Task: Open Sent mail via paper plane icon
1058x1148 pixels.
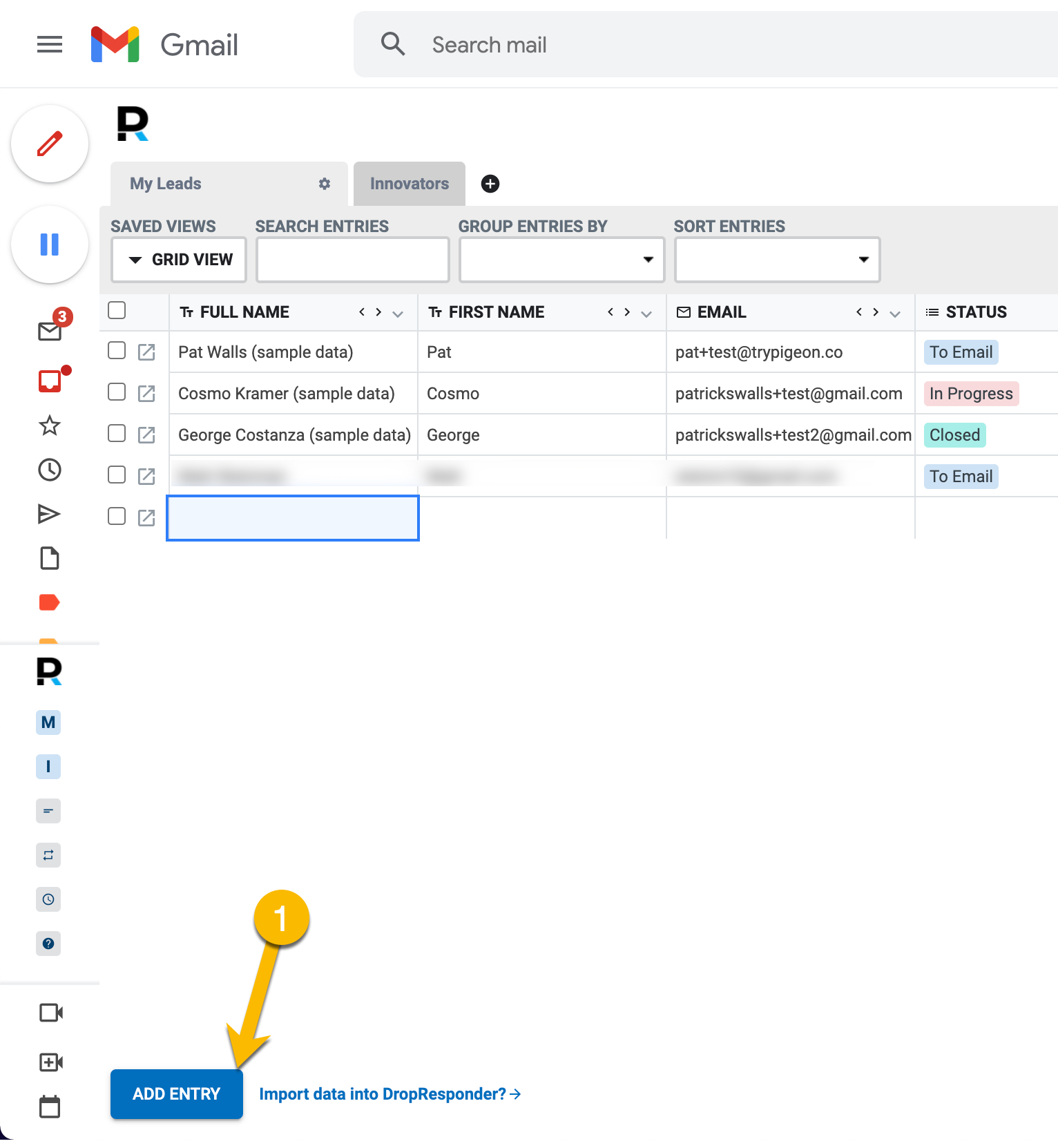Action: 50,514
